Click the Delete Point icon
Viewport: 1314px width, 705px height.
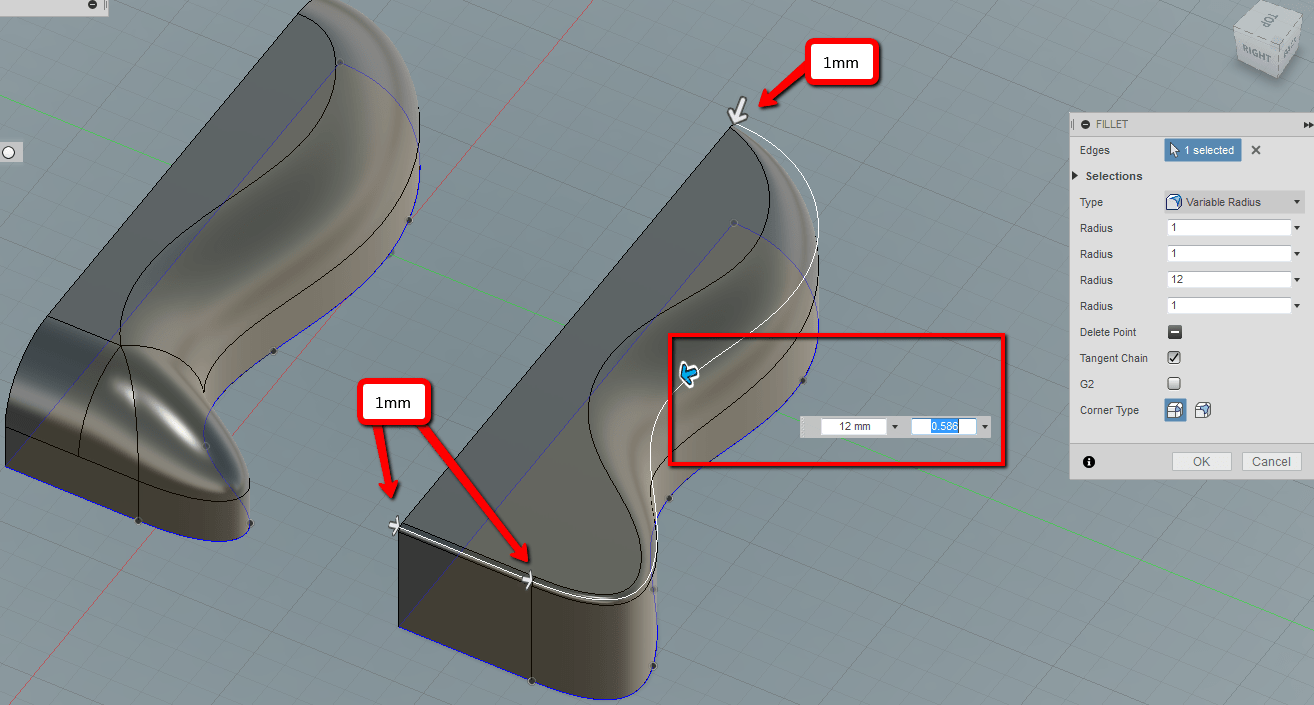[x=1173, y=331]
